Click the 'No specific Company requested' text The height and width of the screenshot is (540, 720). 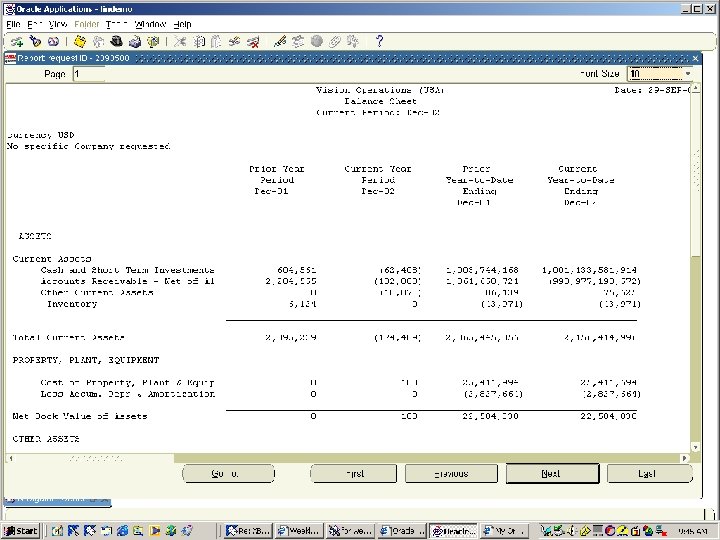click(x=89, y=146)
